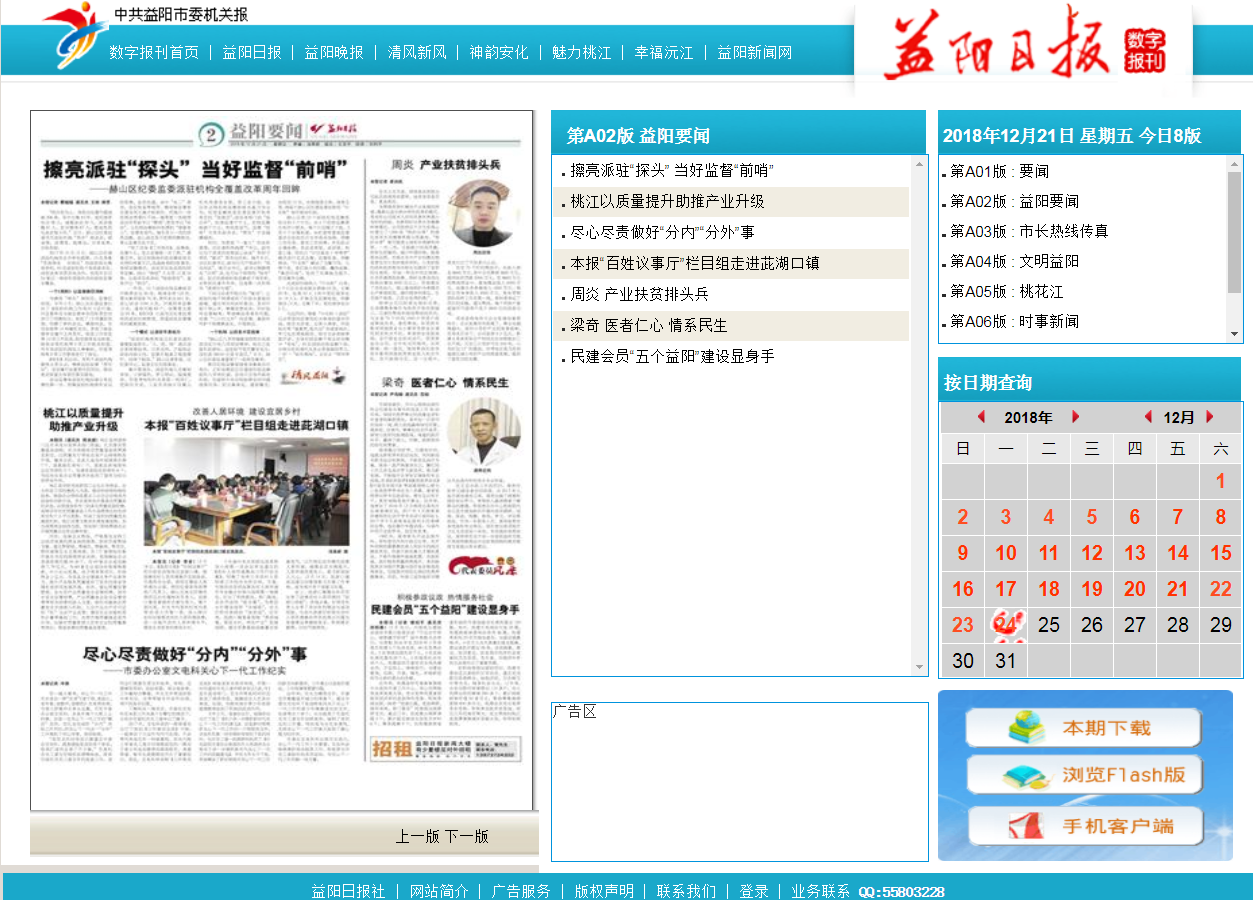Open 联系我们 link in the footer
The width and height of the screenshot is (1253, 900).
point(686,891)
